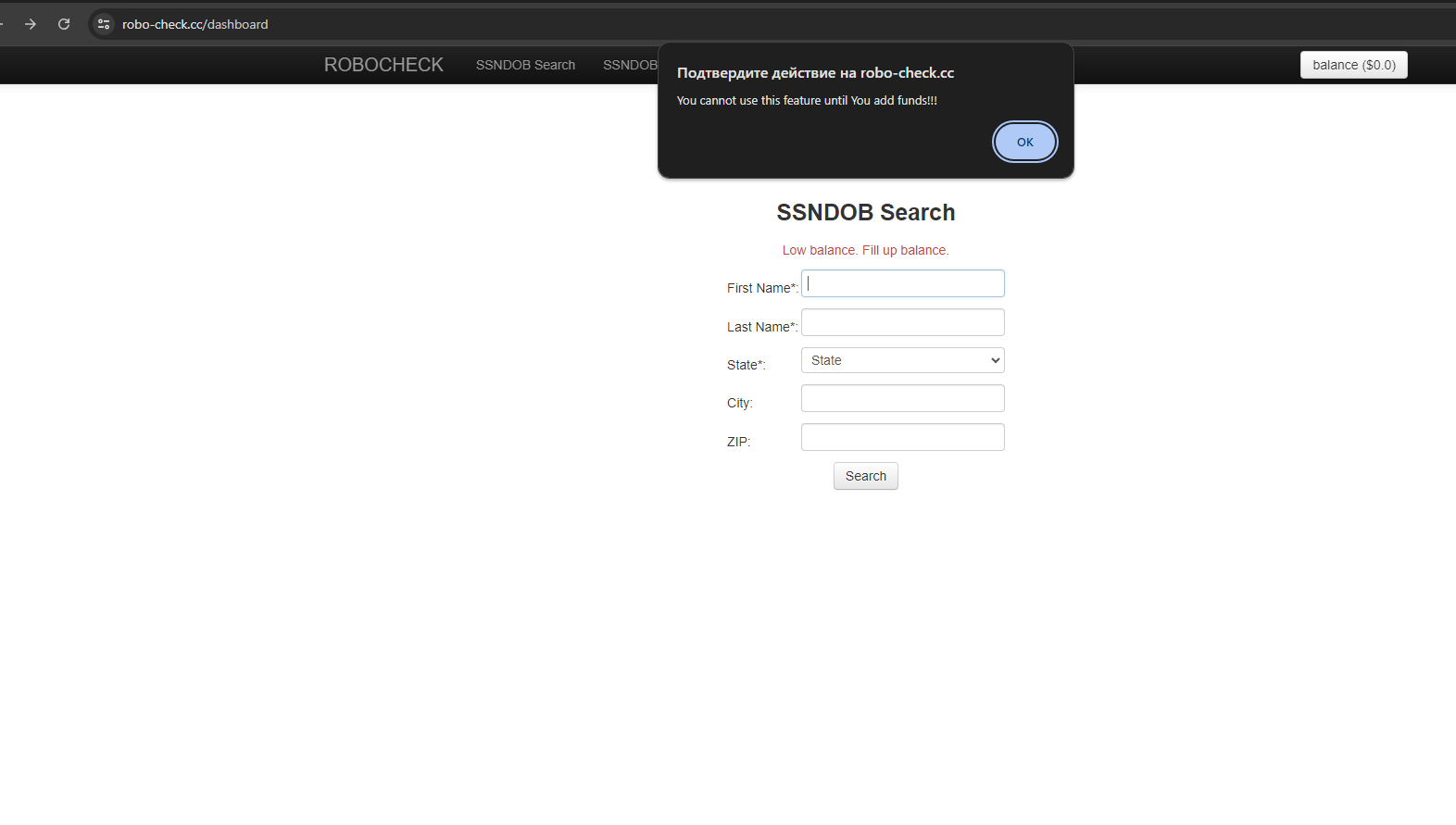Viewport: 1456px width, 825px height.
Task: Click the add funds message in dialog
Action: (807, 100)
